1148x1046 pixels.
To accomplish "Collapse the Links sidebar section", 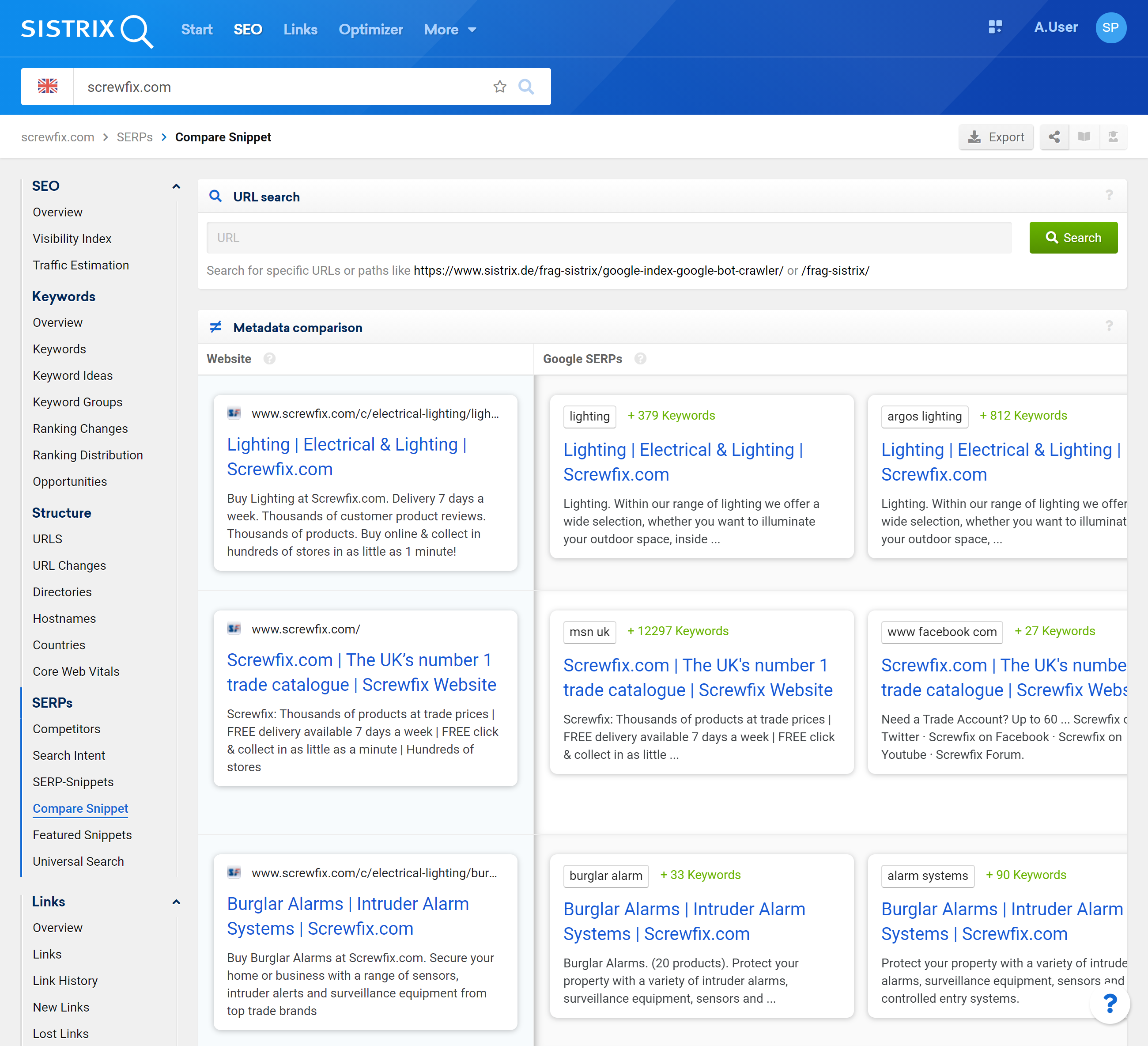I will point(176,902).
